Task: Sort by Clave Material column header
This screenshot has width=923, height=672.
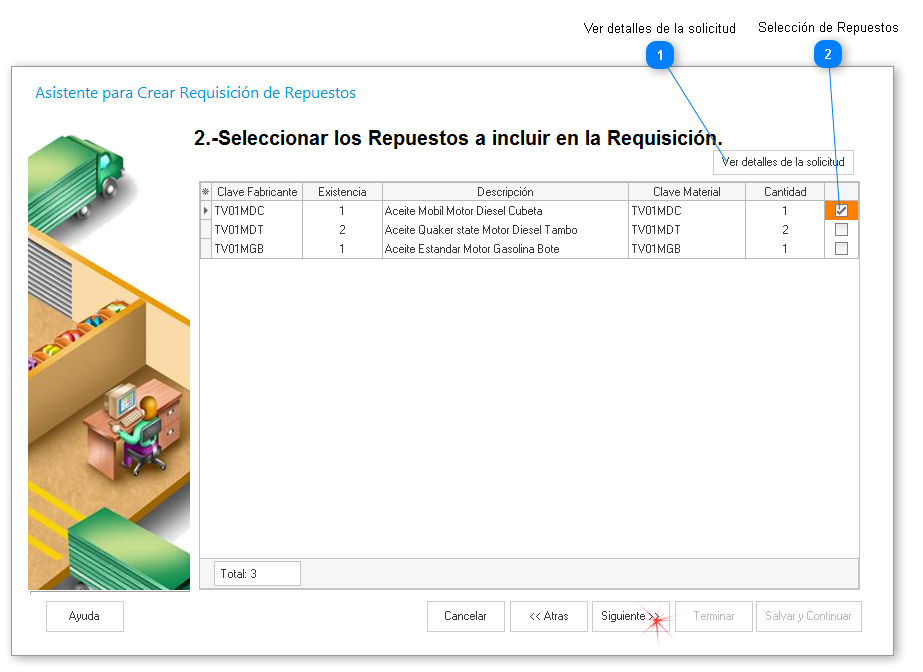Action: tap(686, 192)
